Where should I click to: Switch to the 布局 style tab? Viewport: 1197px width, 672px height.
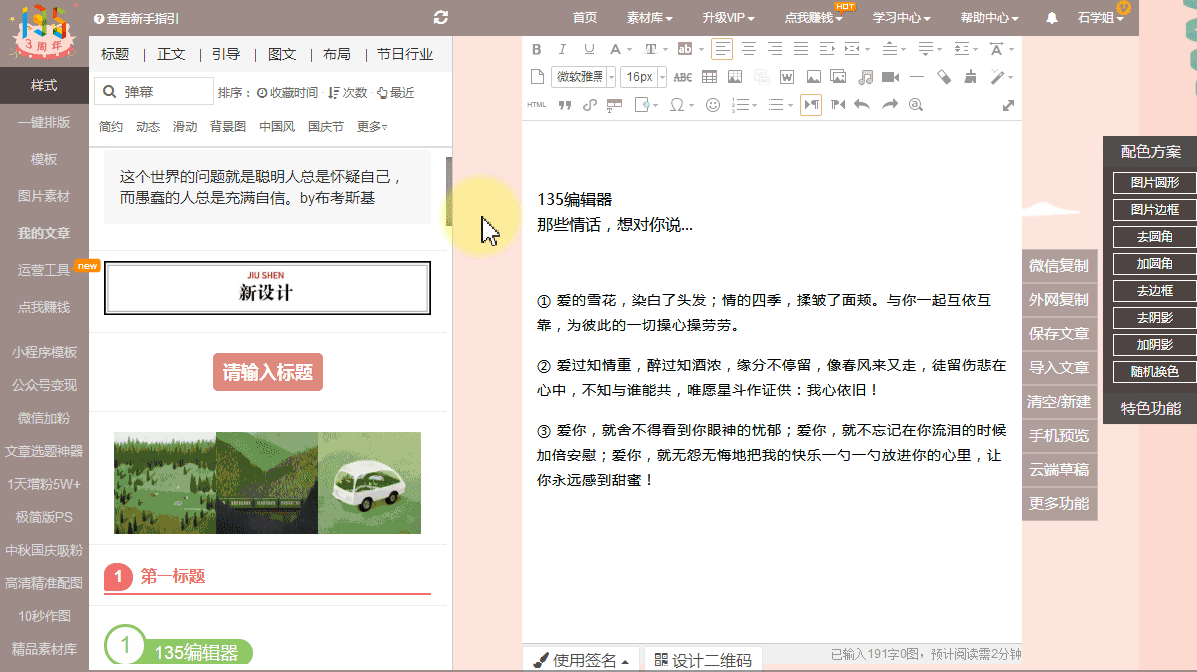337,54
